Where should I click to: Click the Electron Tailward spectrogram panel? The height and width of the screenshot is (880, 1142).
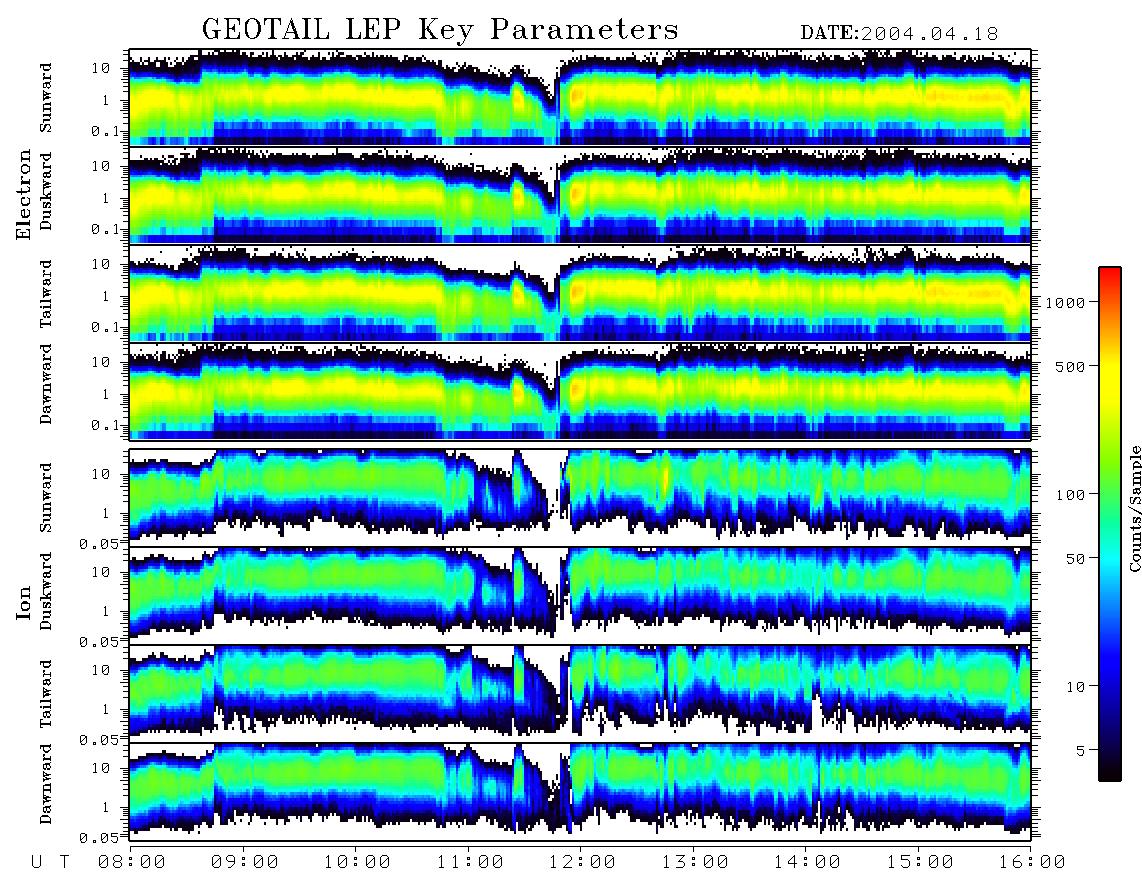[x=580, y=293]
